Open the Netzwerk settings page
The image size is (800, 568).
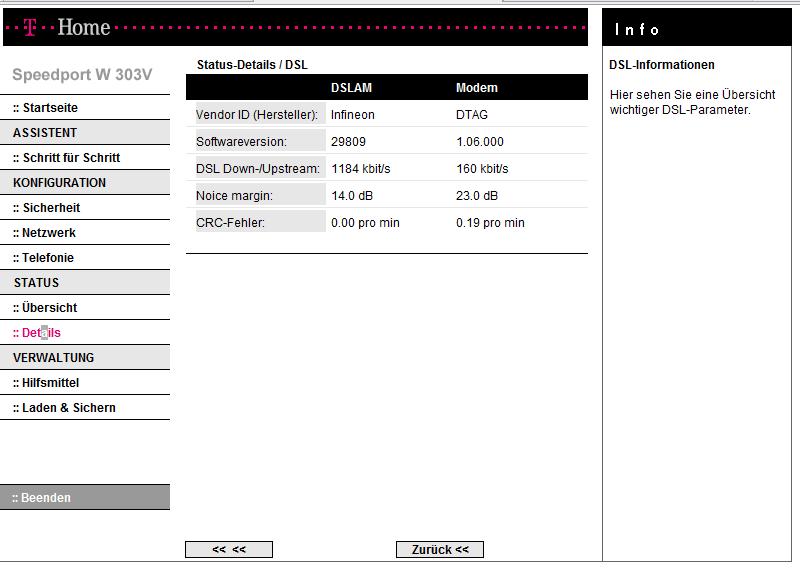(x=44, y=233)
